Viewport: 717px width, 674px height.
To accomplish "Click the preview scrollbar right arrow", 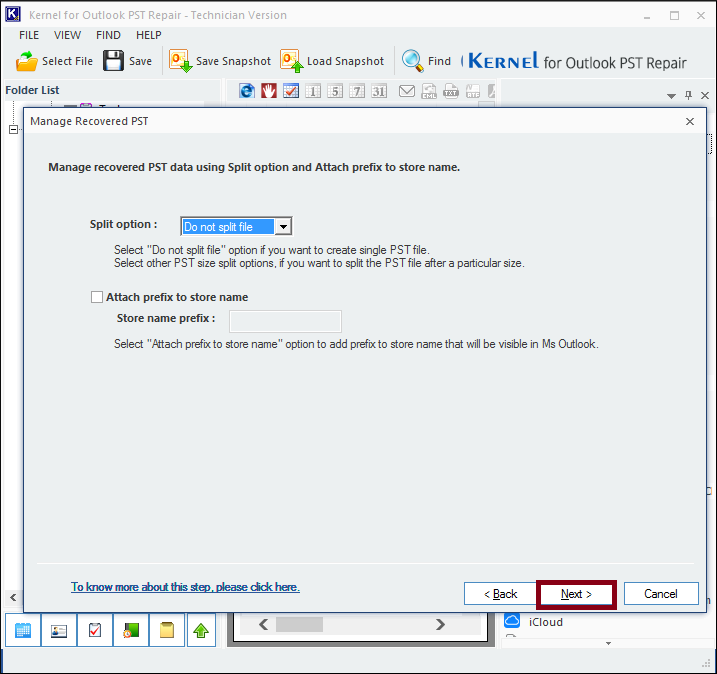I will pos(440,624).
